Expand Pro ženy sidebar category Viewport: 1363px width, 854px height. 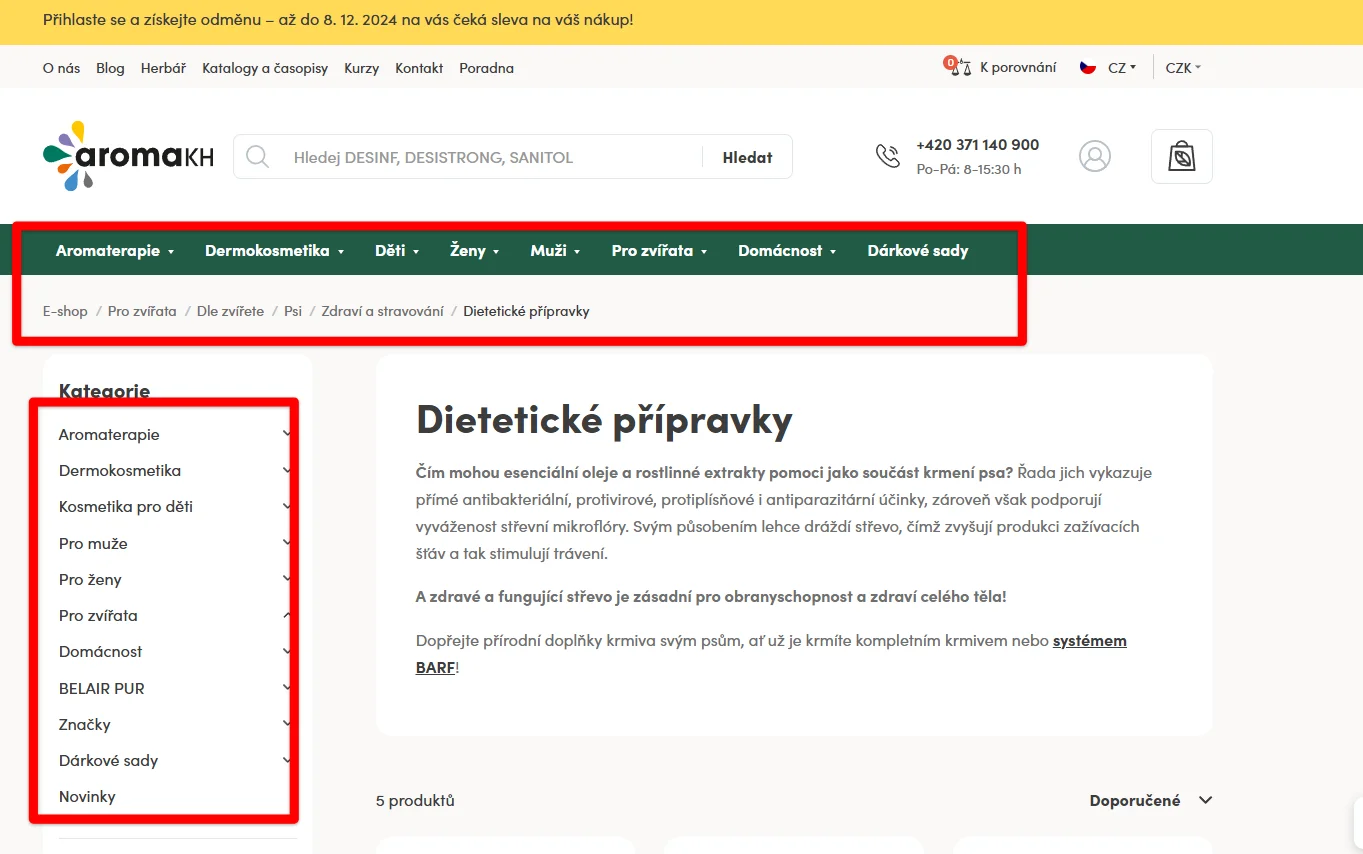click(x=287, y=579)
